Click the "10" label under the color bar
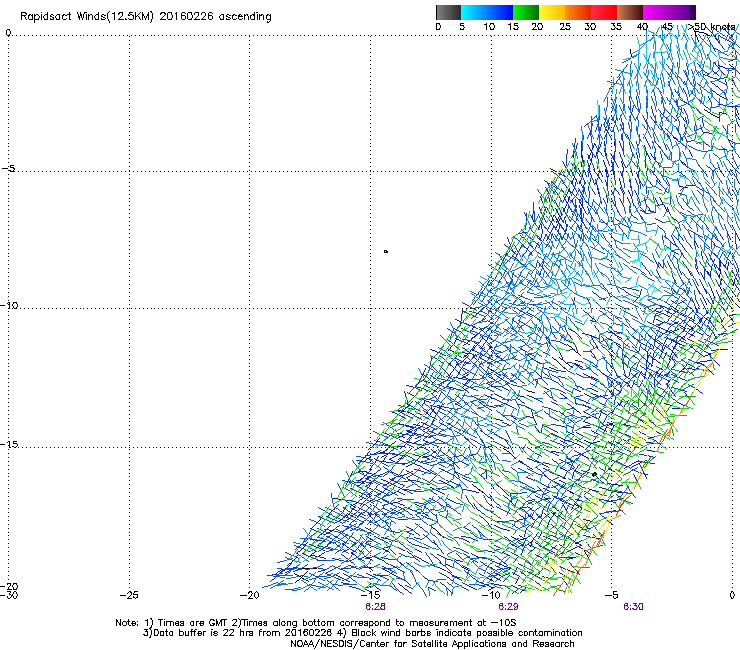740x650 pixels. coord(489,27)
